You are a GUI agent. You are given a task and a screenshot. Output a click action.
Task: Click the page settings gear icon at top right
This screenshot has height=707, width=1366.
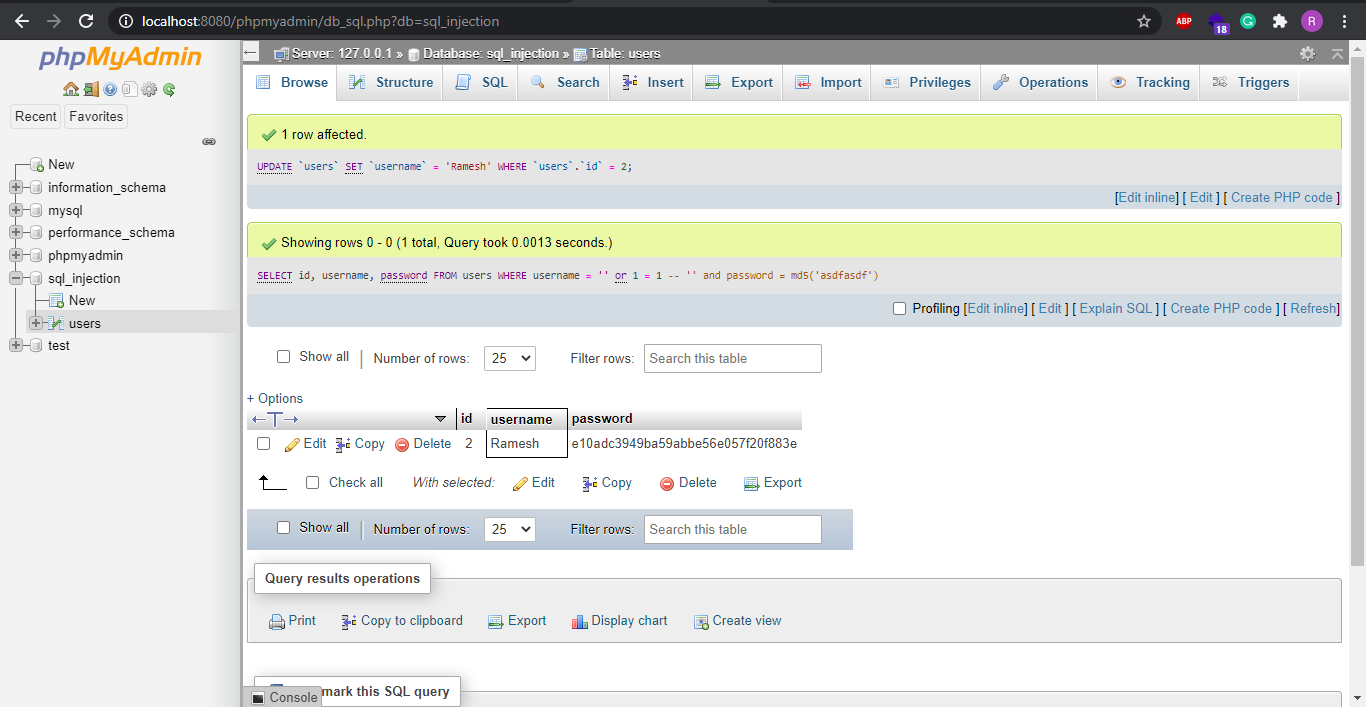(1307, 53)
